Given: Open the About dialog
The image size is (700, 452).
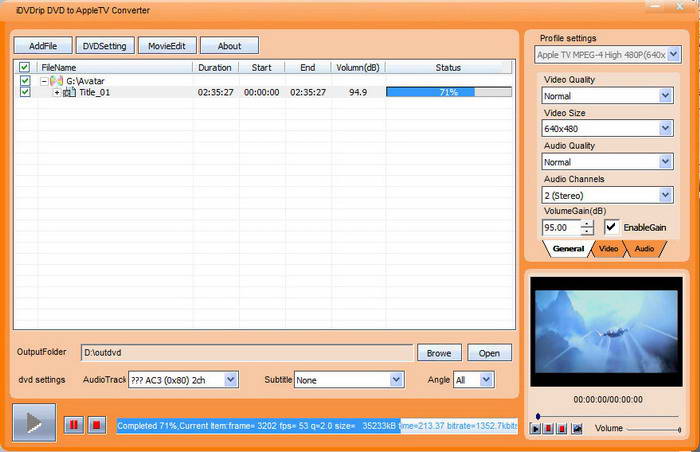Looking at the screenshot, I should coord(229,46).
